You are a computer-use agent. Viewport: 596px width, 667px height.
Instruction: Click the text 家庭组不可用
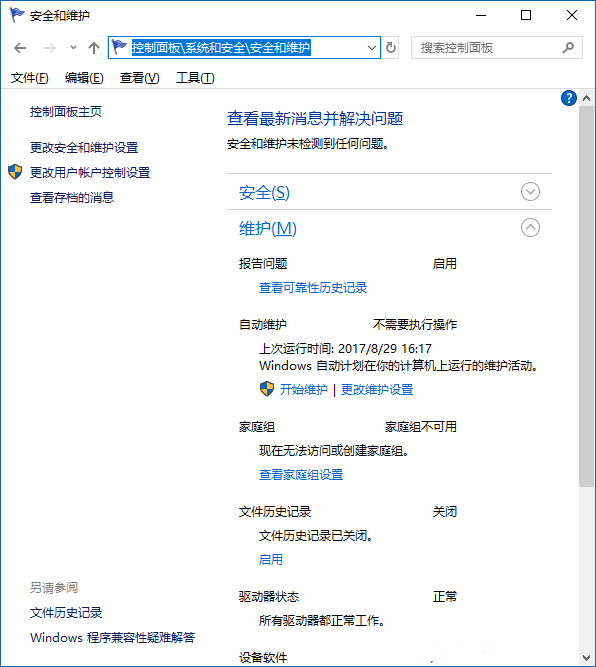[421, 427]
